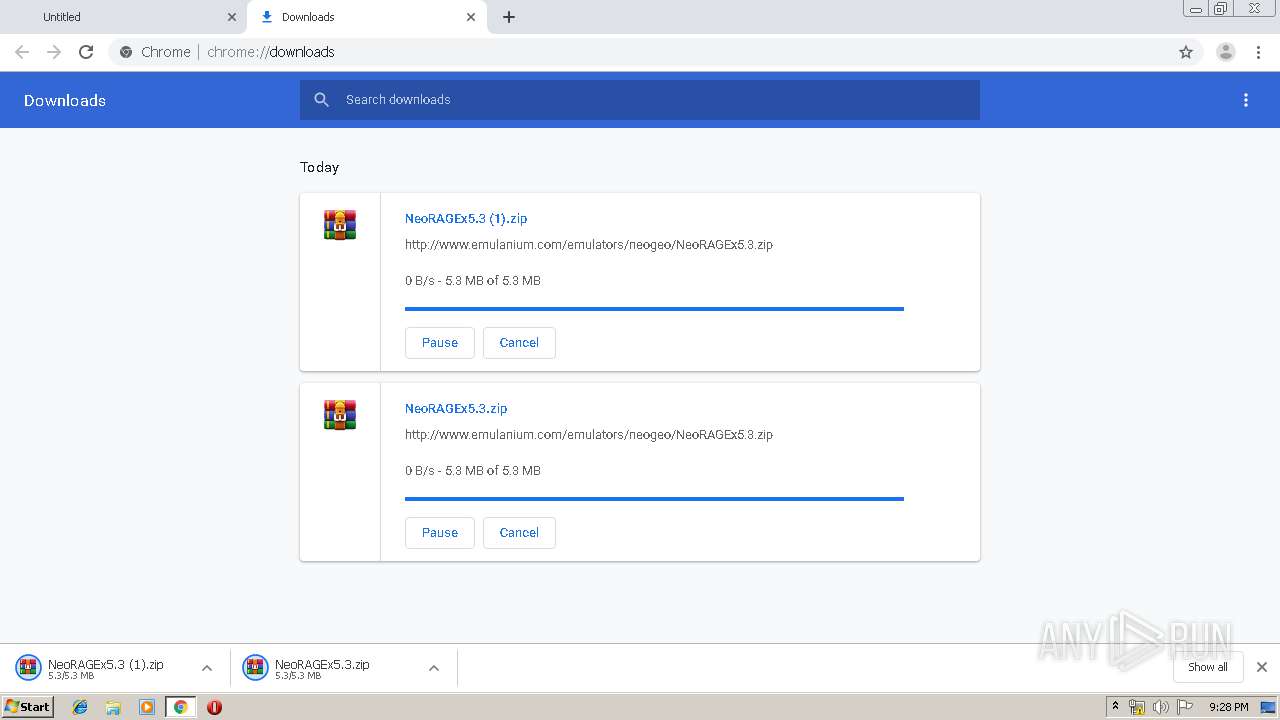Close the Untitled tab
1280x720 pixels.
pyautogui.click(x=232, y=17)
